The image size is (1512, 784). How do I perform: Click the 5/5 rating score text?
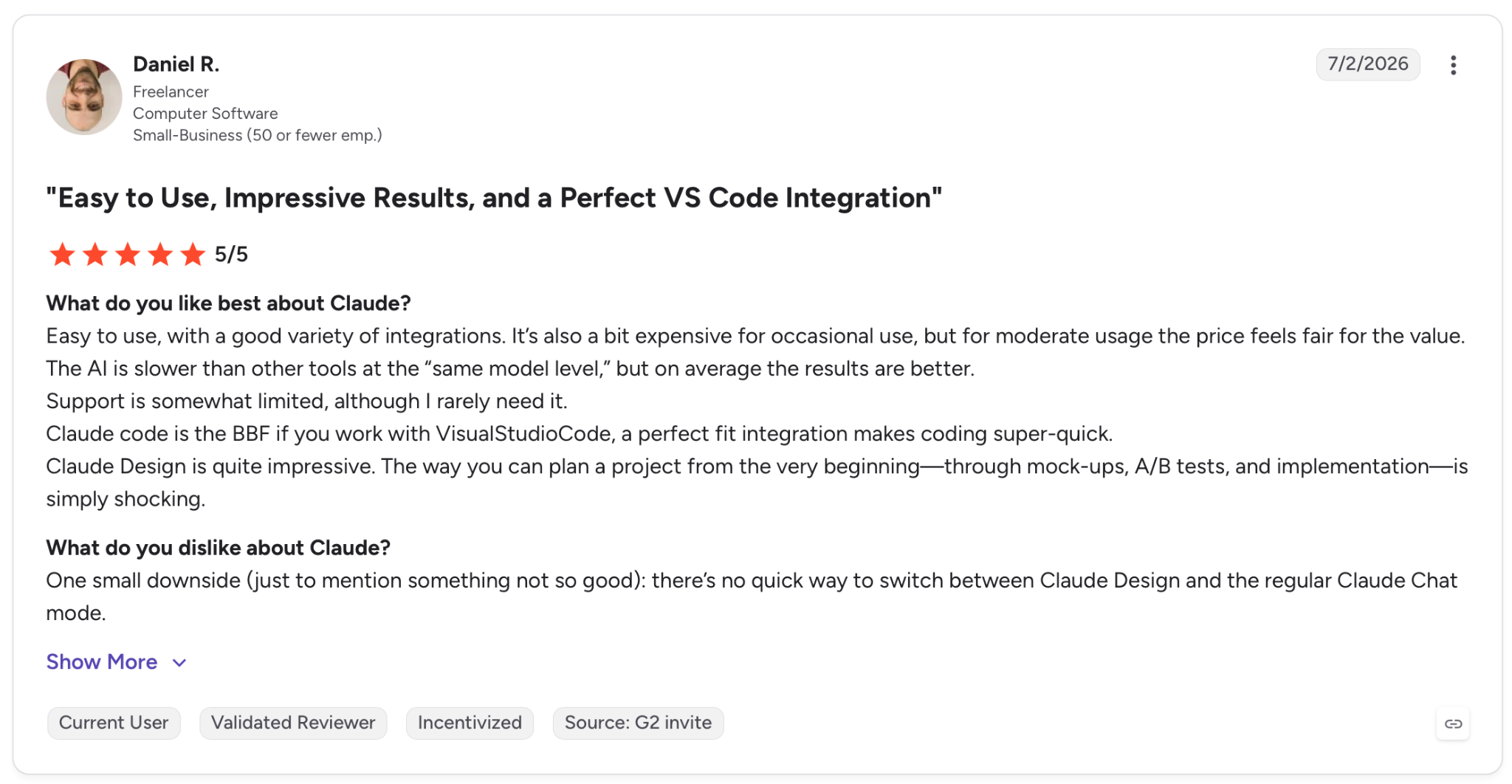coord(231,255)
